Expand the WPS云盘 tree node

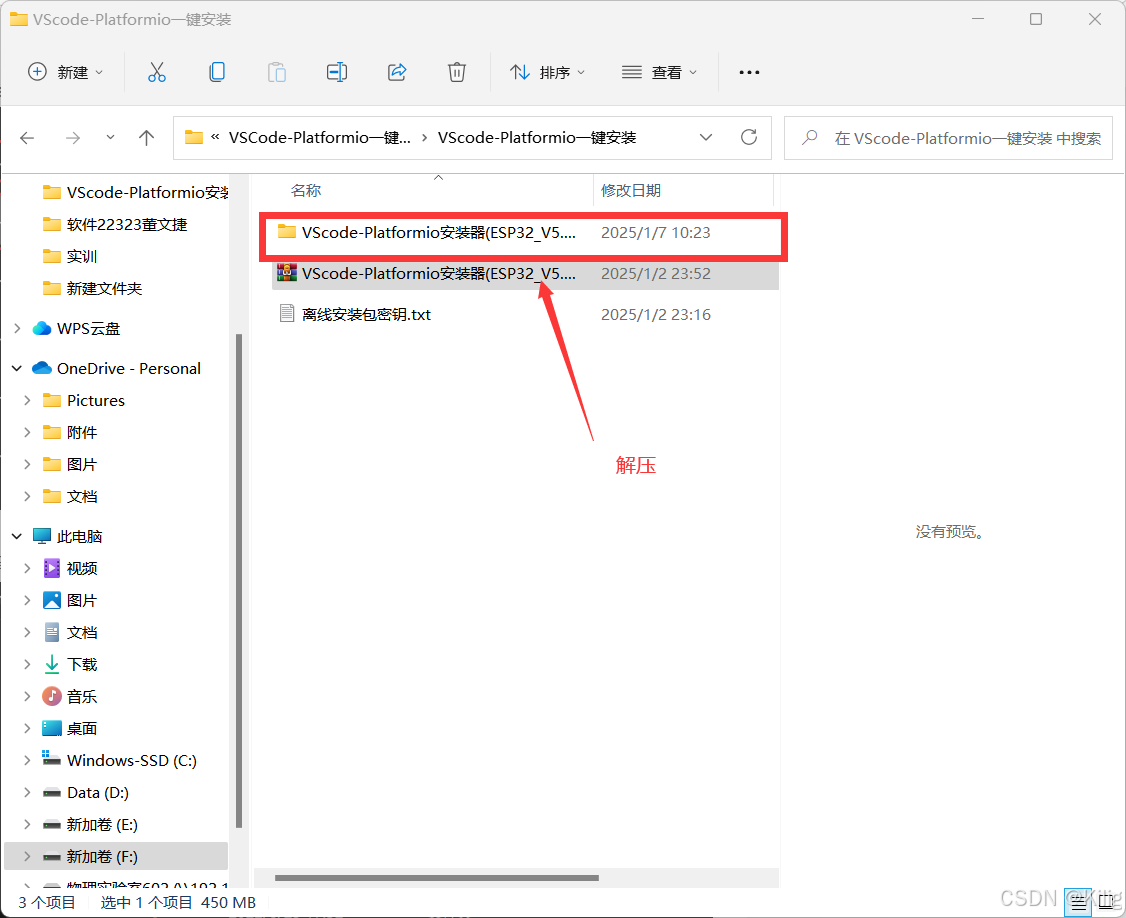(x=17, y=328)
